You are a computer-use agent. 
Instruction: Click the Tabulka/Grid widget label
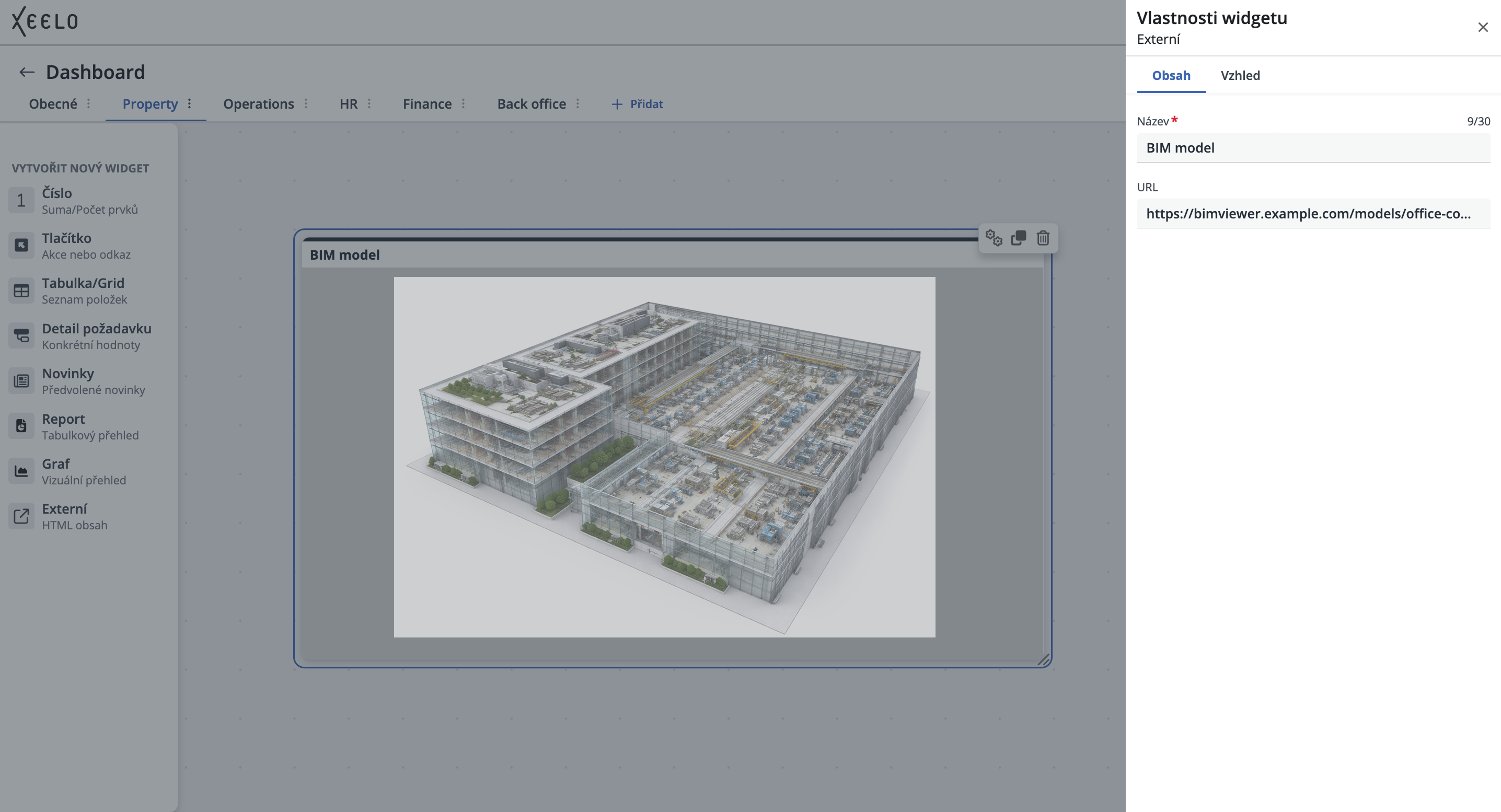[x=83, y=283]
